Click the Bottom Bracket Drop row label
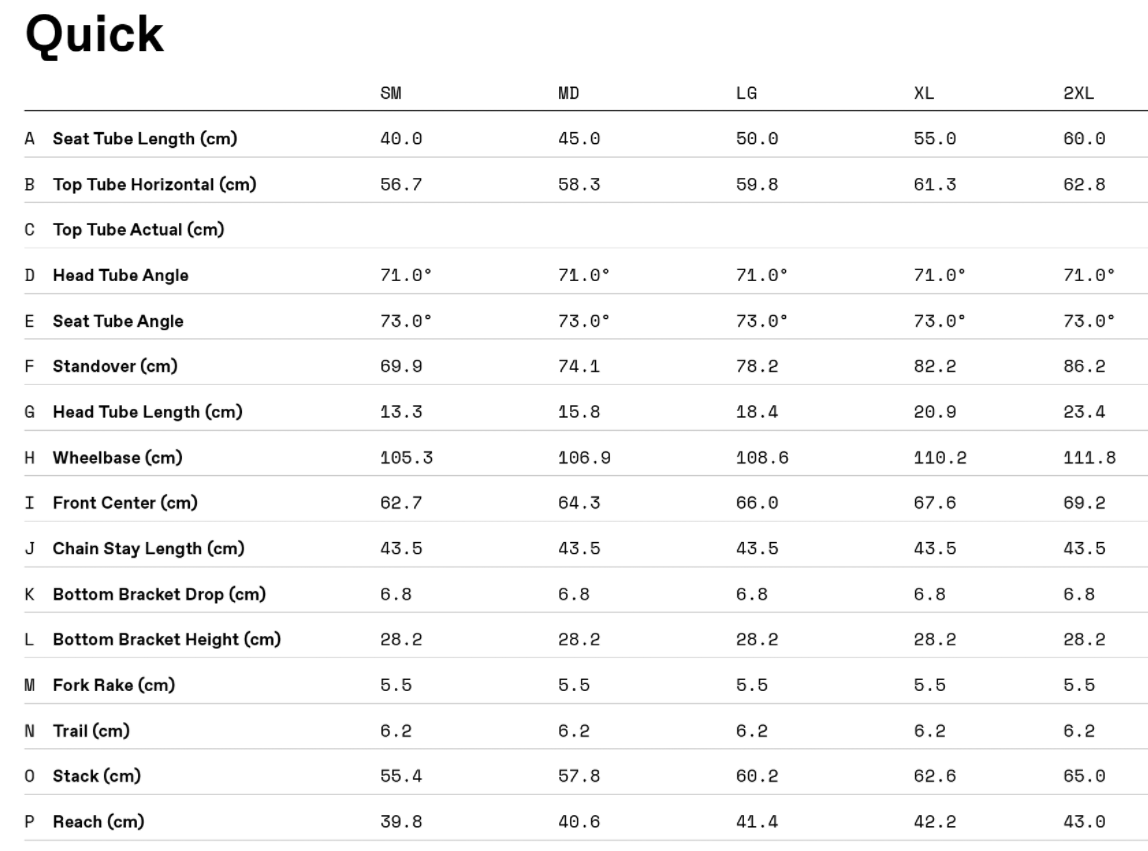The width and height of the screenshot is (1148, 851). click(159, 595)
